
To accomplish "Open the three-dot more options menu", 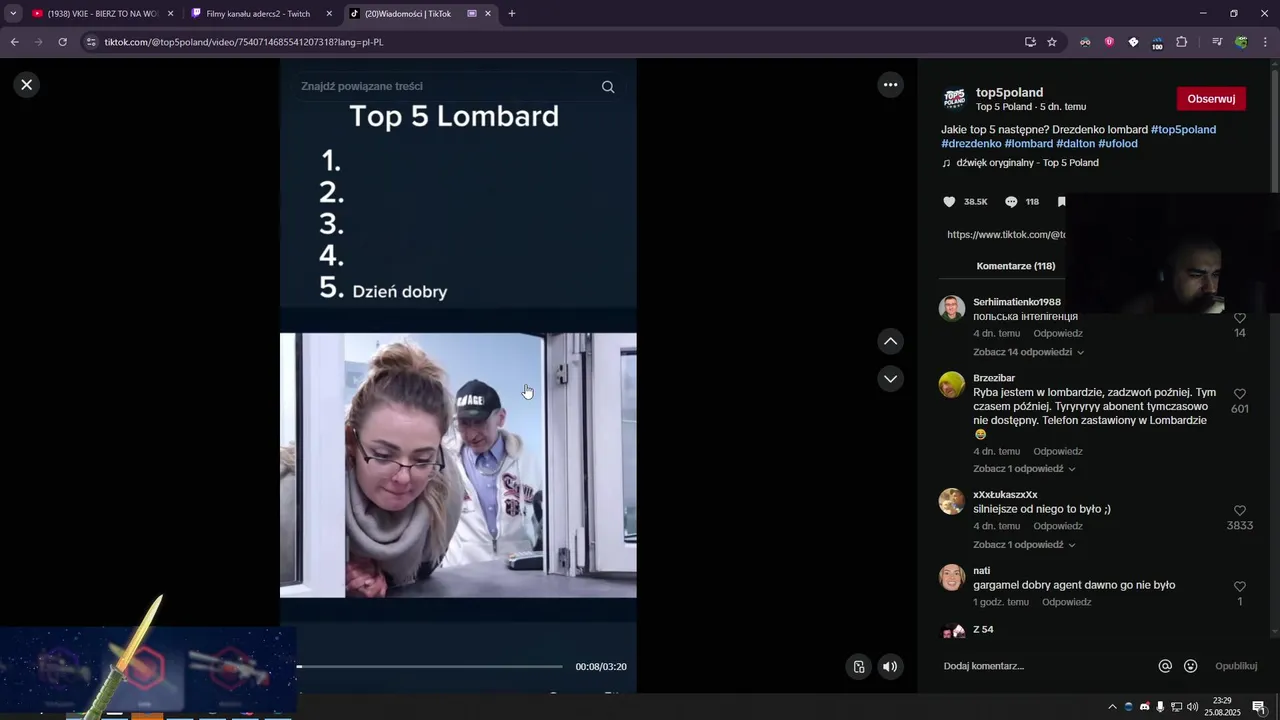I will click(890, 85).
